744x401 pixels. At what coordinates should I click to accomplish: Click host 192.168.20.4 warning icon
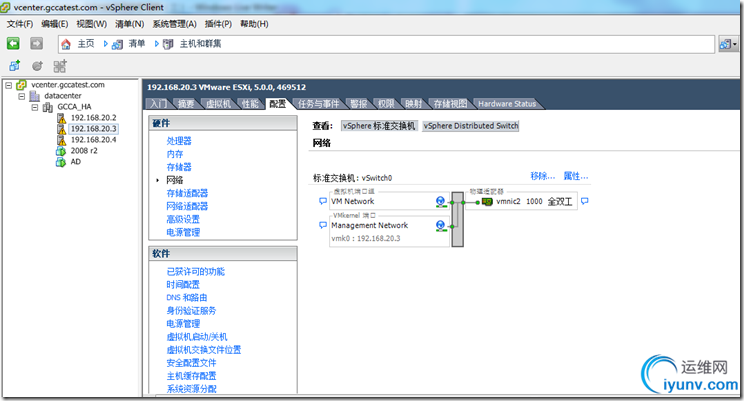click(x=61, y=140)
